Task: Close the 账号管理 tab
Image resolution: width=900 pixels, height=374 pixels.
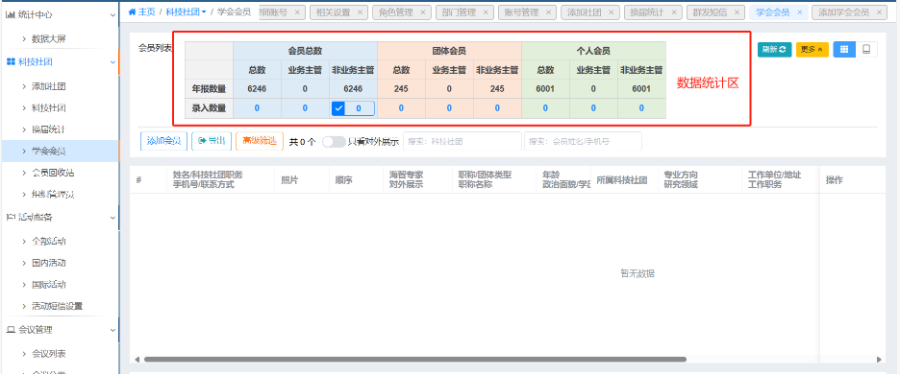Action: tap(548, 12)
